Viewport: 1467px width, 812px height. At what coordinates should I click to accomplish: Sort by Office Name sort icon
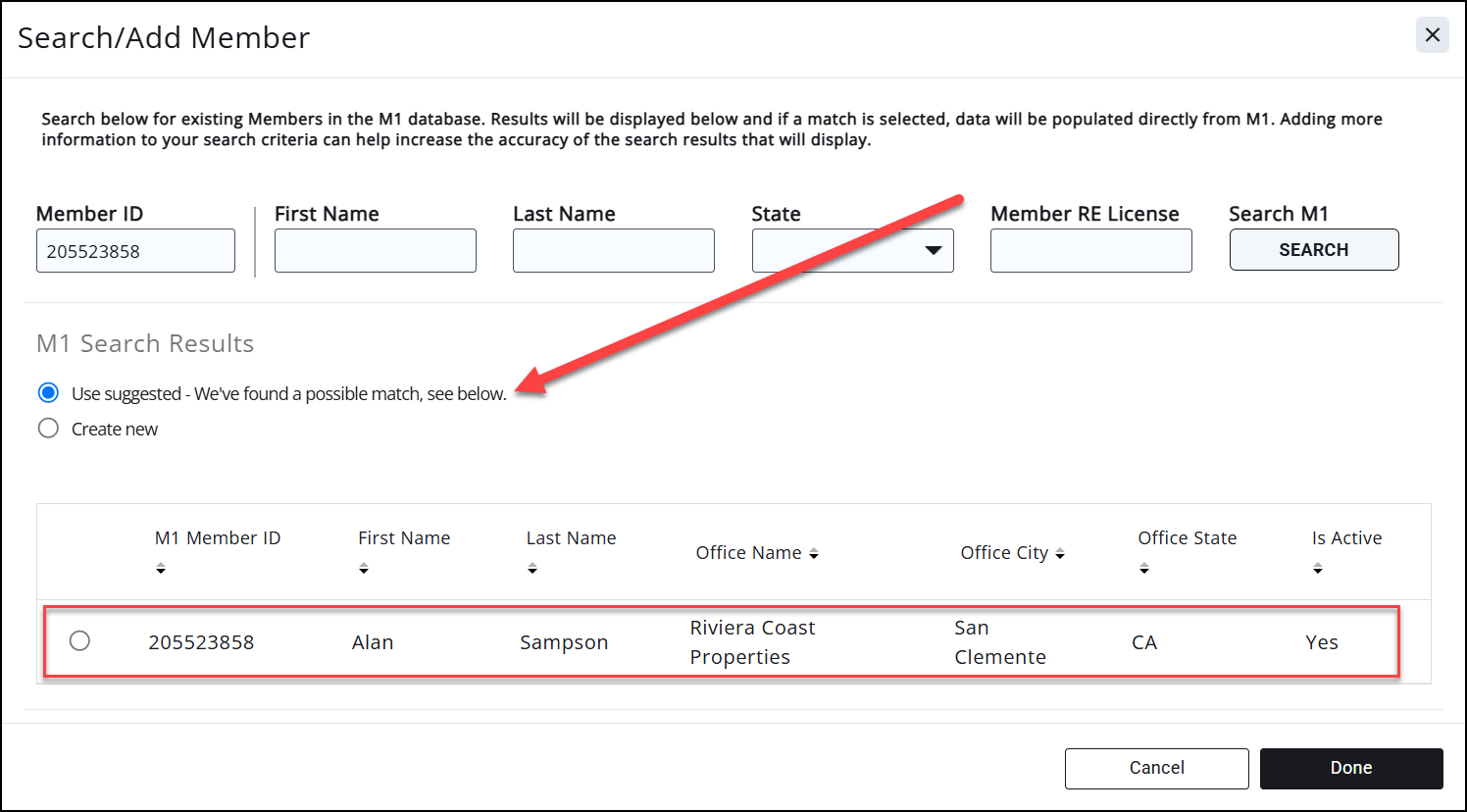click(814, 554)
